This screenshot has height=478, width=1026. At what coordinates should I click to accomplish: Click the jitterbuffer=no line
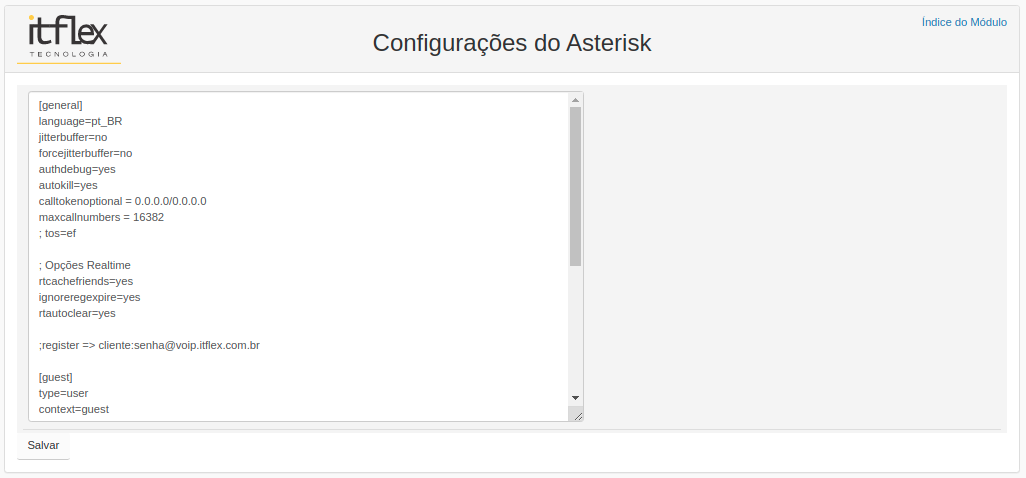click(x=73, y=137)
